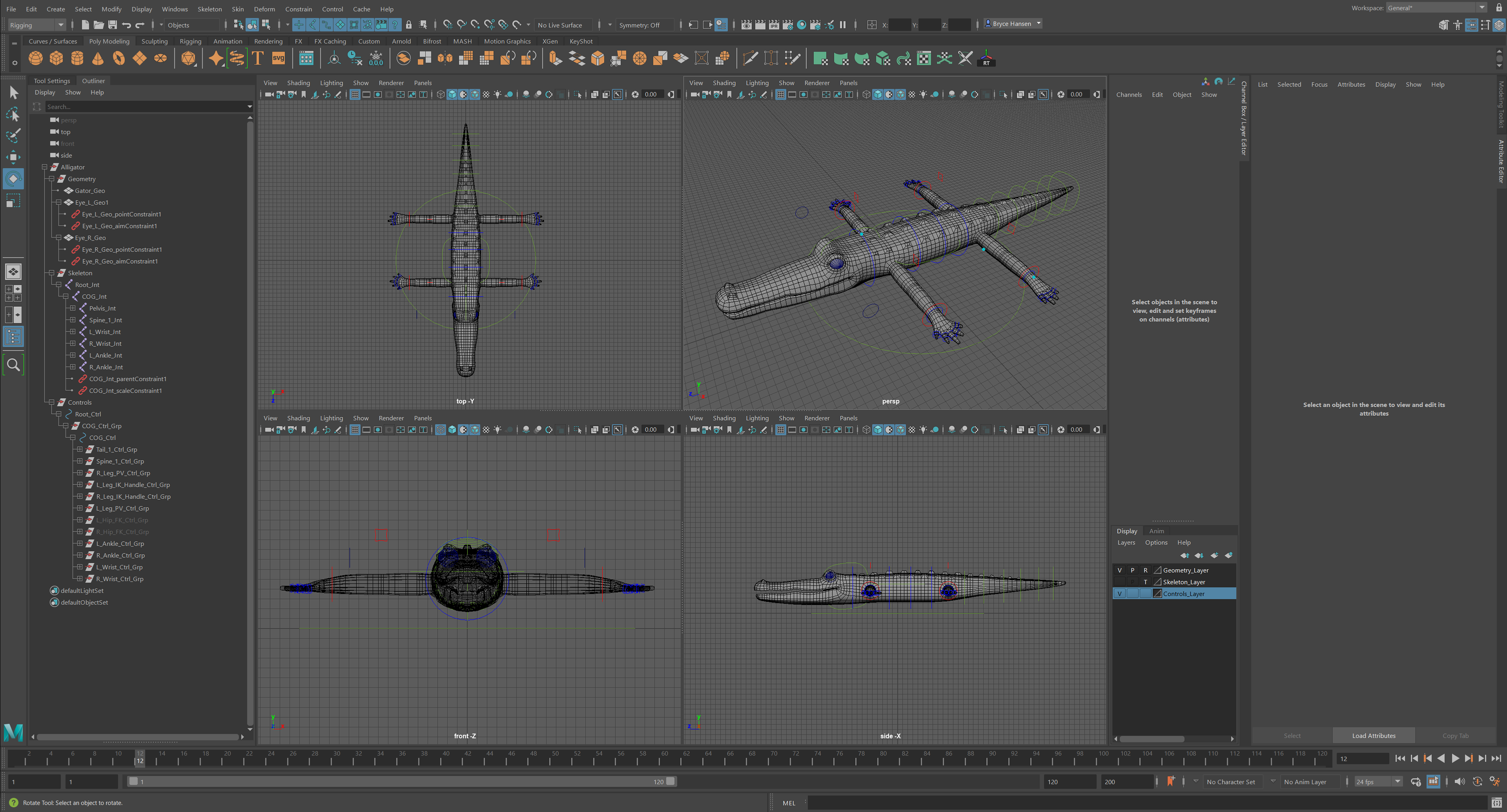Click the SVG tool shelf icon
The image size is (1507, 812).
click(x=279, y=58)
